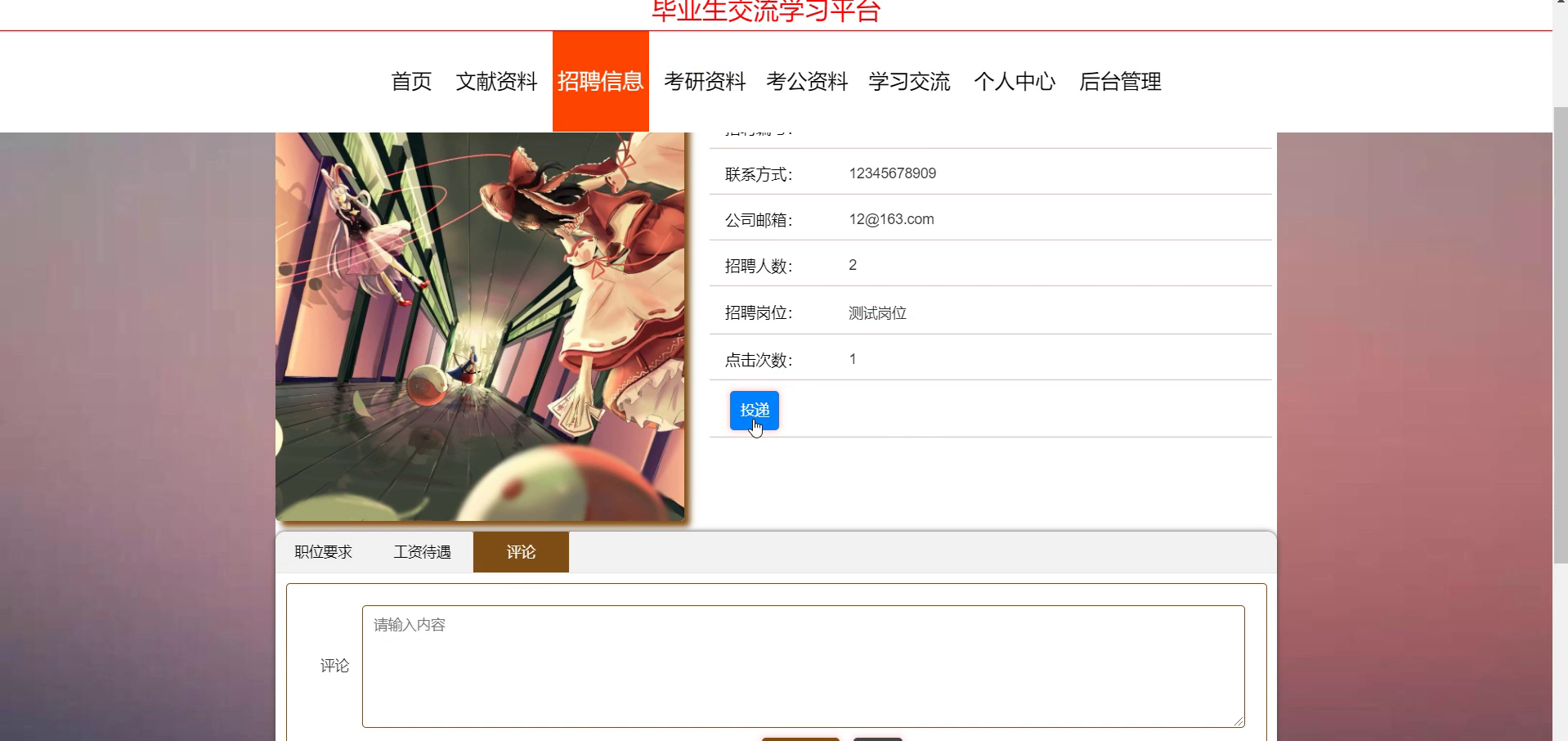This screenshot has width=1568, height=741.
Task: Open the 首页 navigation item
Action: [411, 82]
